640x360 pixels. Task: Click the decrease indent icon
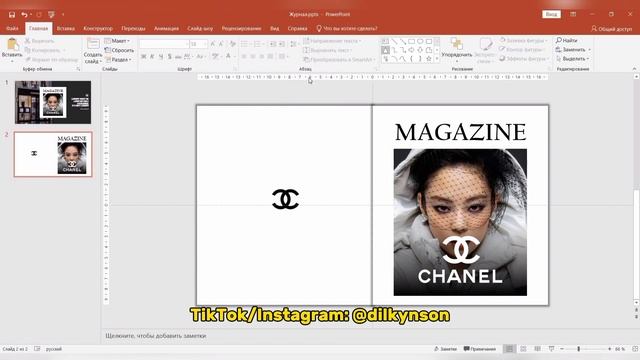coord(273,44)
